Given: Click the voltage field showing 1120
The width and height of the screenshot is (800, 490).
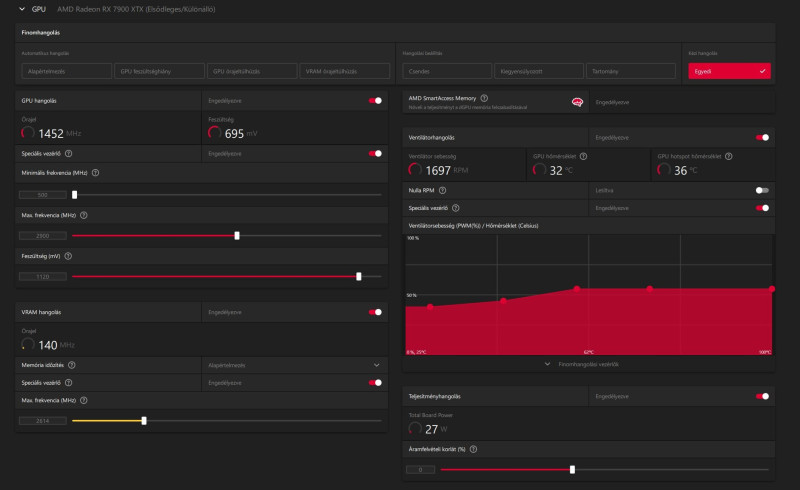Looking at the screenshot, I should [43, 277].
